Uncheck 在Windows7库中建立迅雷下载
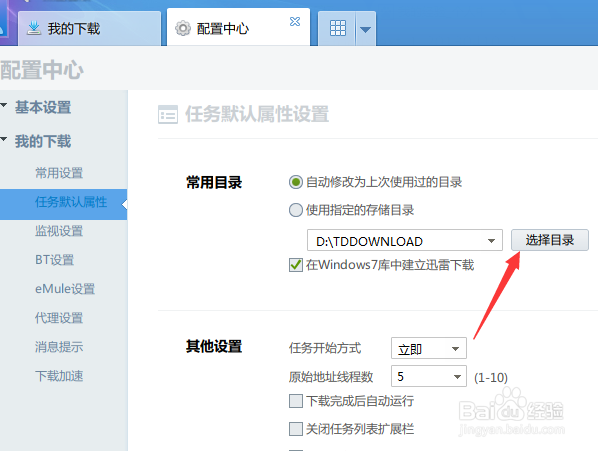 (x=296, y=265)
